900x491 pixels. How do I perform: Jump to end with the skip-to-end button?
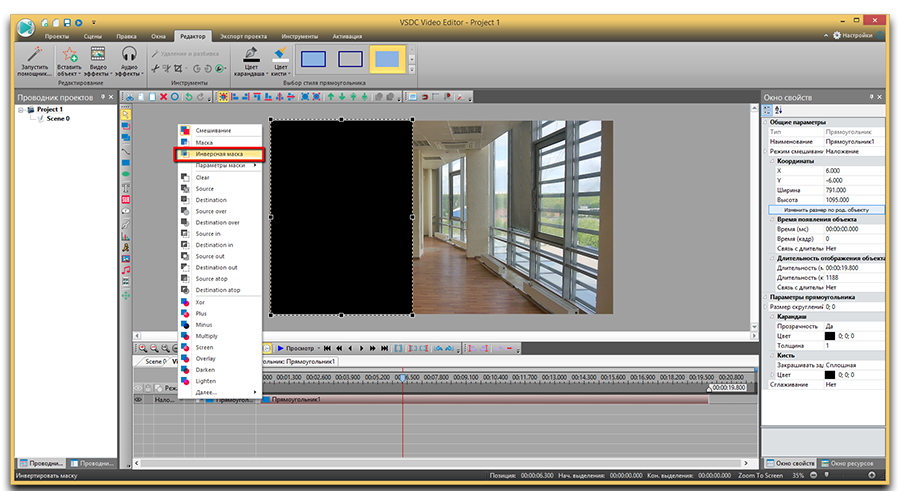click(385, 348)
